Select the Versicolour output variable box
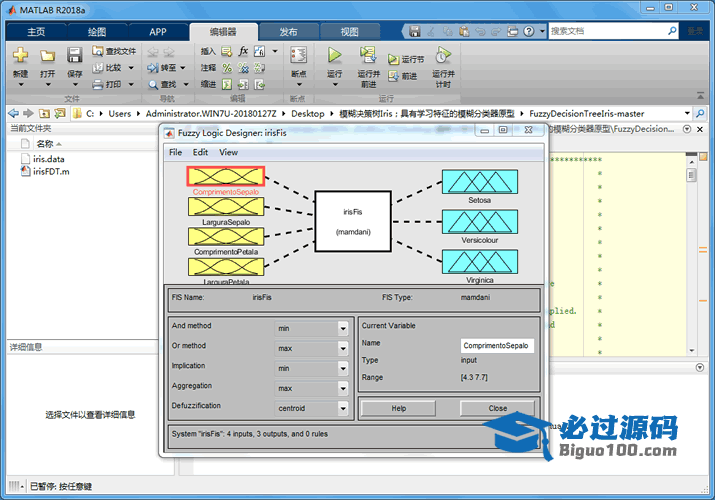Image resolution: width=715 pixels, height=500 pixels. pos(480,222)
